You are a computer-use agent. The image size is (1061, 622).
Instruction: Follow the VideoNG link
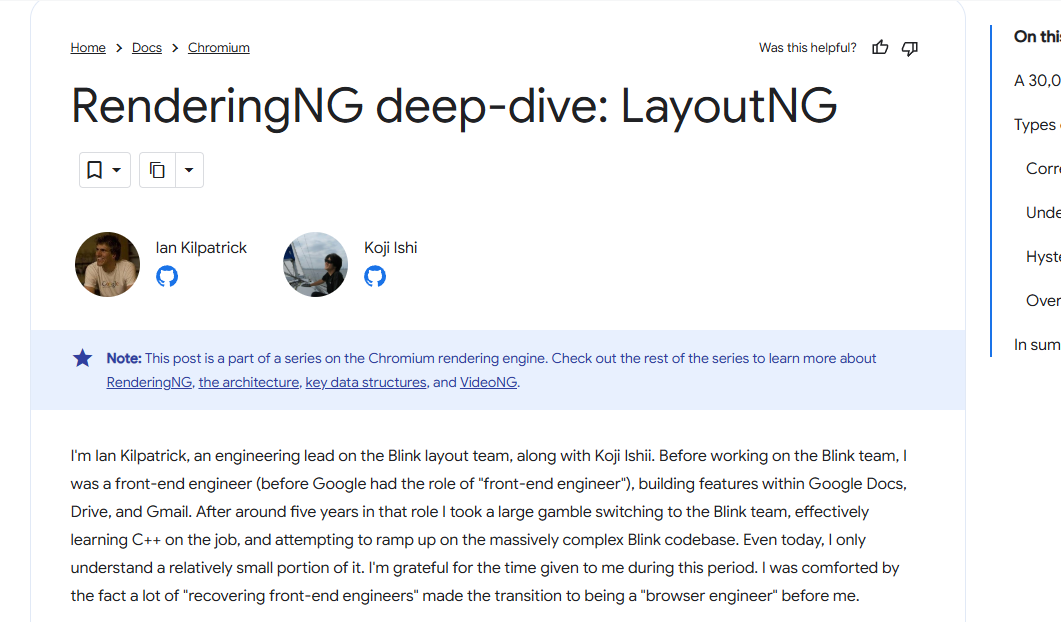[489, 382]
